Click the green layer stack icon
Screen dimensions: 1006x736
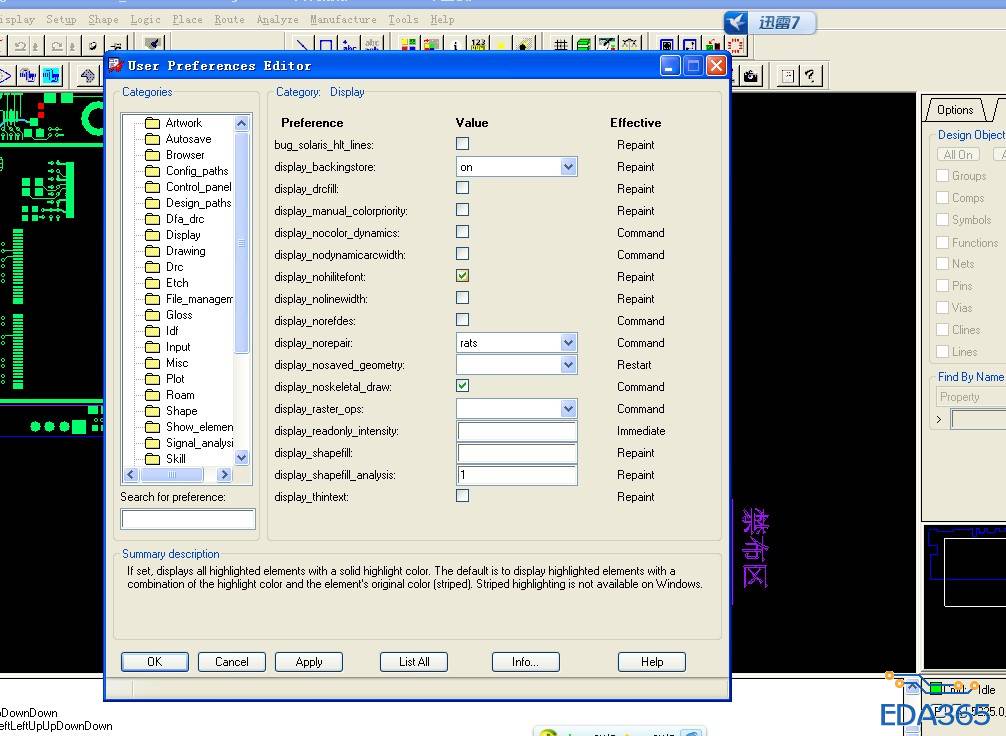584,45
